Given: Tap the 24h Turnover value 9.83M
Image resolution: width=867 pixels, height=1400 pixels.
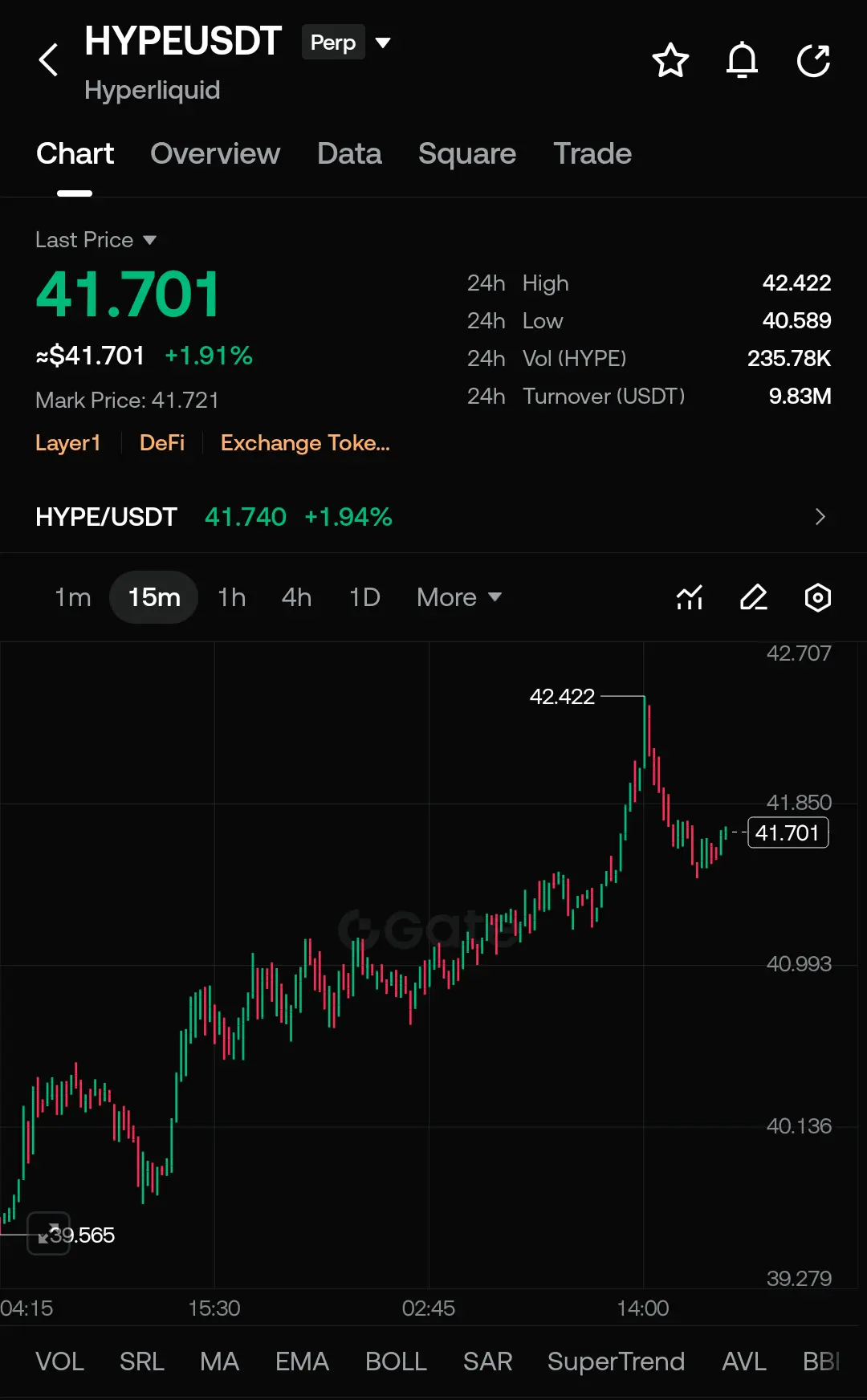Looking at the screenshot, I should coord(800,396).
